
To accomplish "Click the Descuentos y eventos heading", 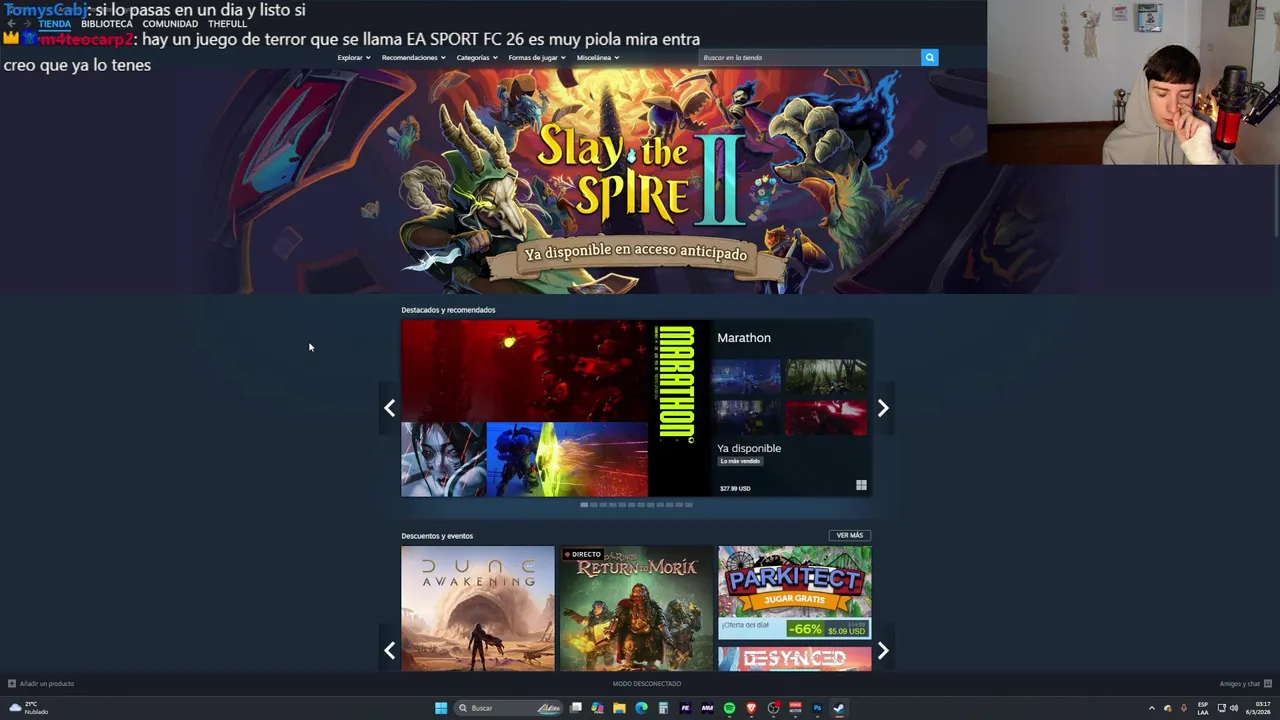I will tap(437, 536).
